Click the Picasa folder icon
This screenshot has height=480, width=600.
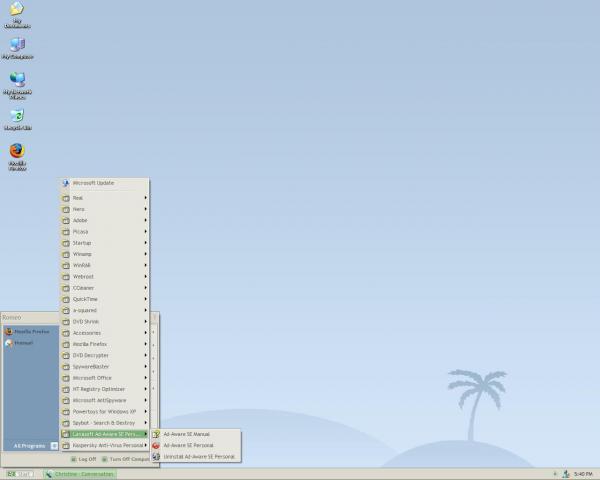(66, 232)
